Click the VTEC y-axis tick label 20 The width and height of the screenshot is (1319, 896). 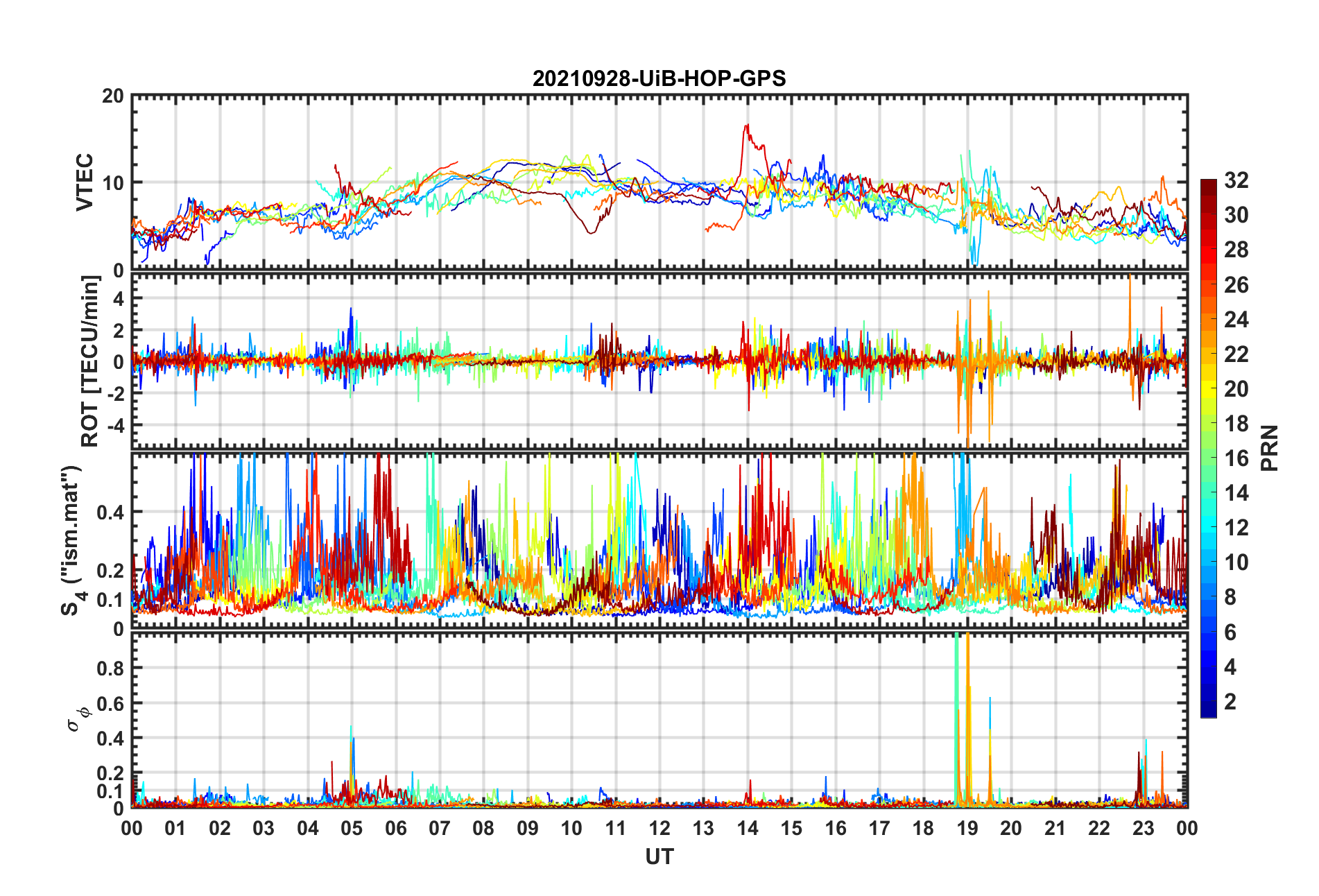[112, 96]
